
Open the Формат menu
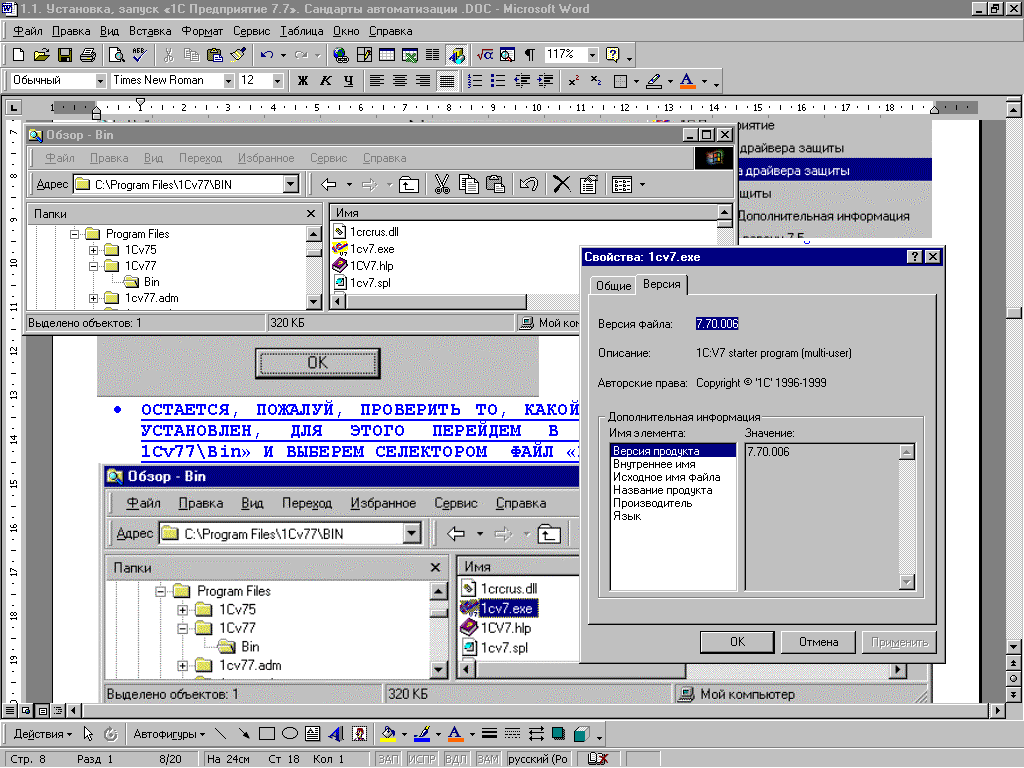[202, 31]
